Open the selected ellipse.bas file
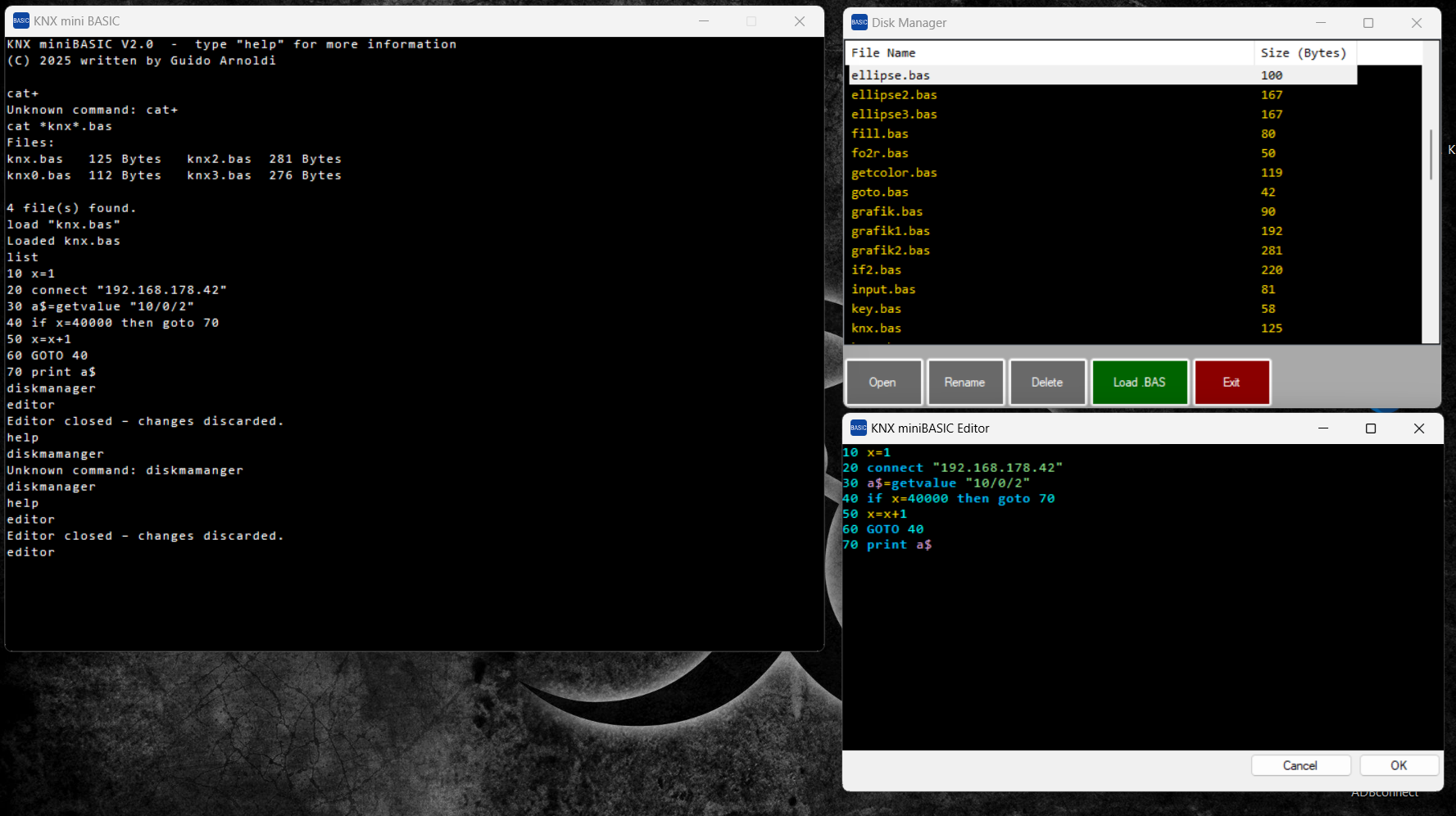 883,382
